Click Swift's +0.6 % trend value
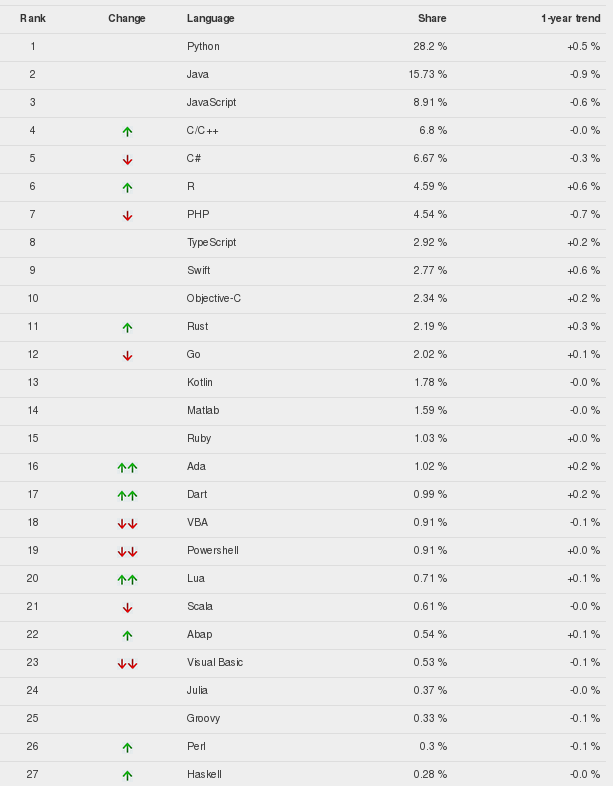 (x=583, y=270)
